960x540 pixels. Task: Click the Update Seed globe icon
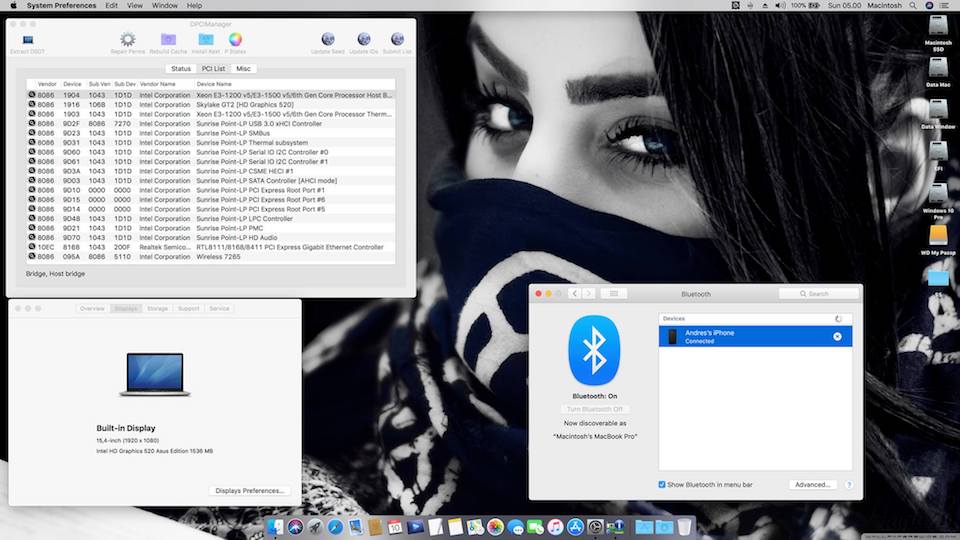[327, 40]
